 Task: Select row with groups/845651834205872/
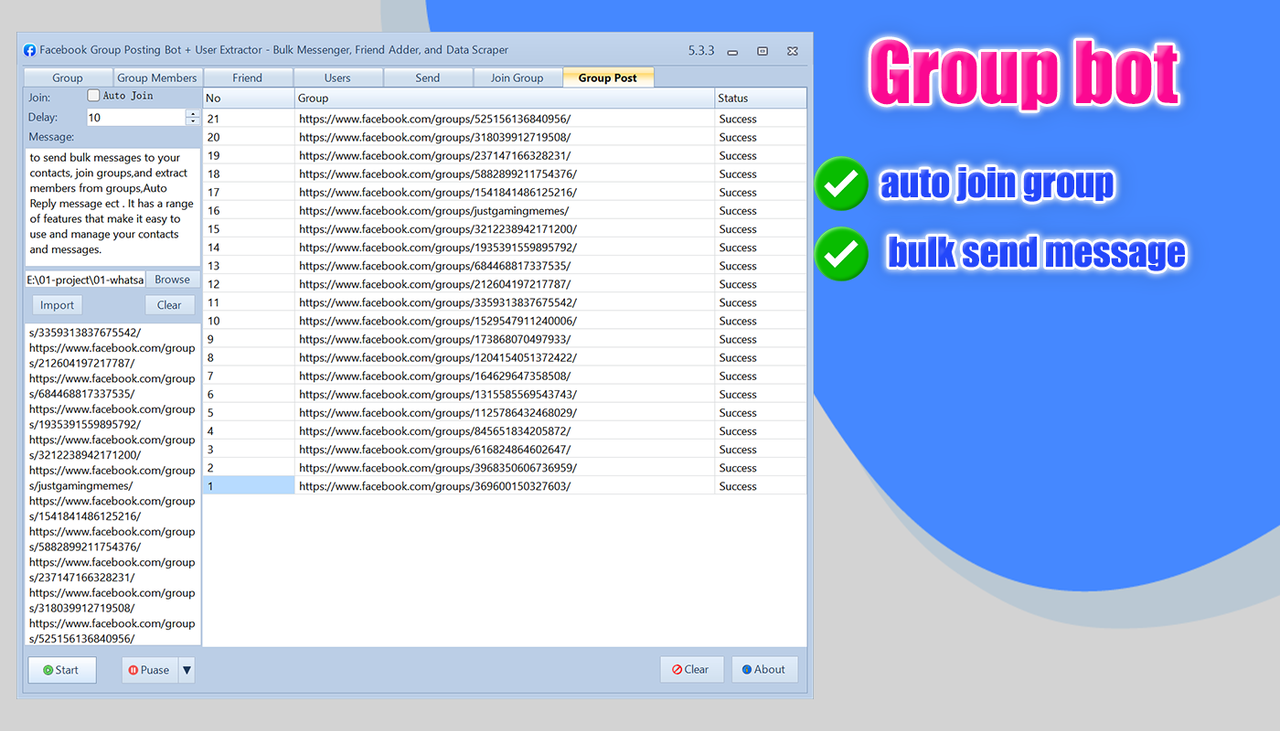pyautogui.click(x=505, y=431)
